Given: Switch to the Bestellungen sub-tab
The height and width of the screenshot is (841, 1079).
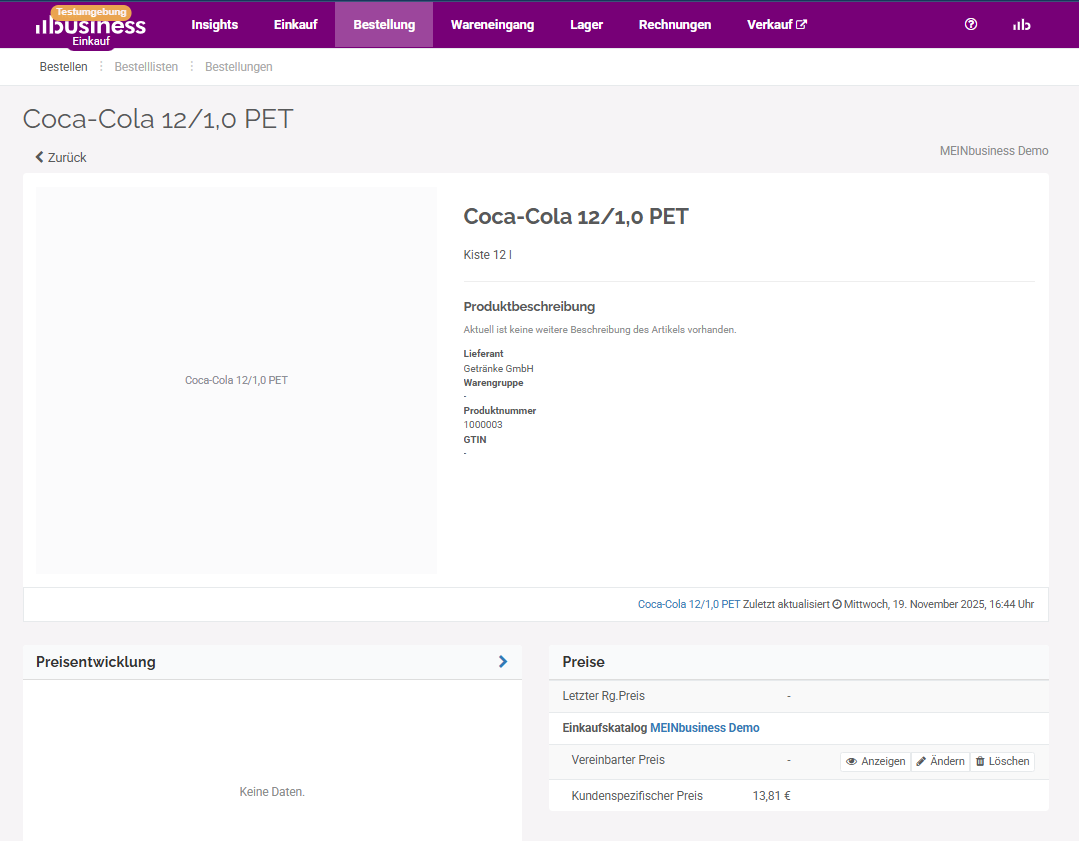Looking at the screenshot, I should click(x=239, y=67).
